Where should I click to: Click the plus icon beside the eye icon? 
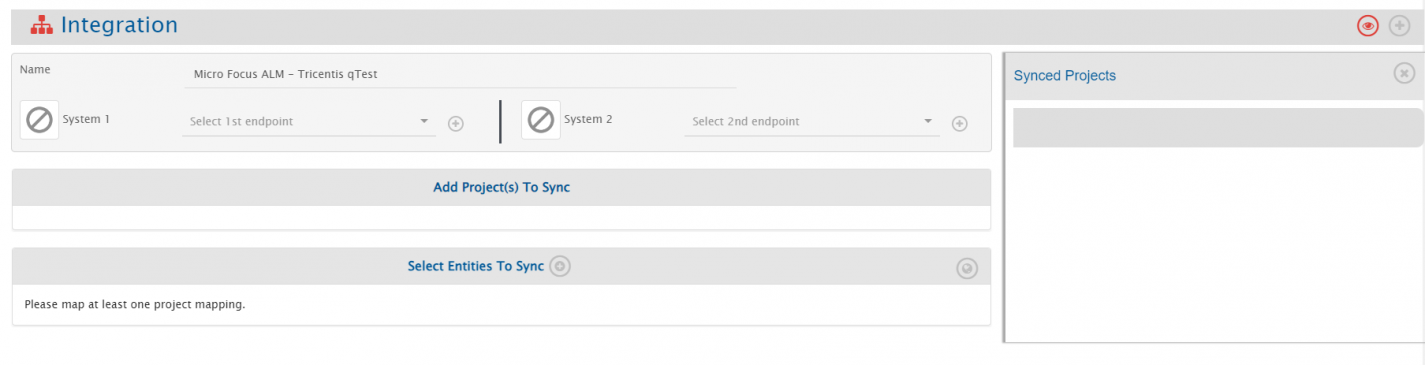(1400, 26)
